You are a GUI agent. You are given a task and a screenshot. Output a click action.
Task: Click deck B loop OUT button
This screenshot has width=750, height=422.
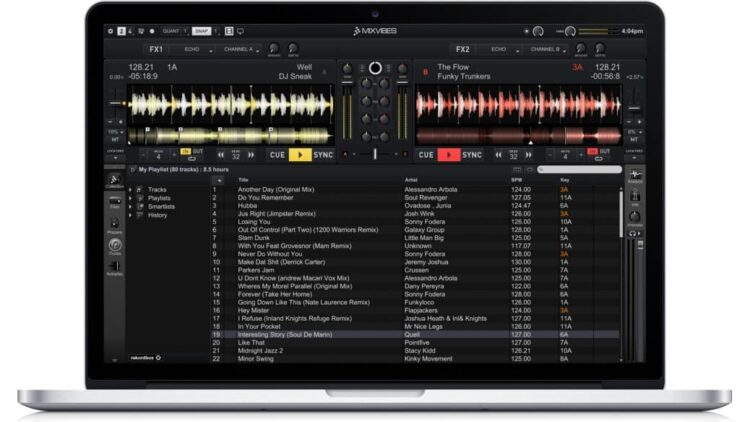click(x=605, y=151)
